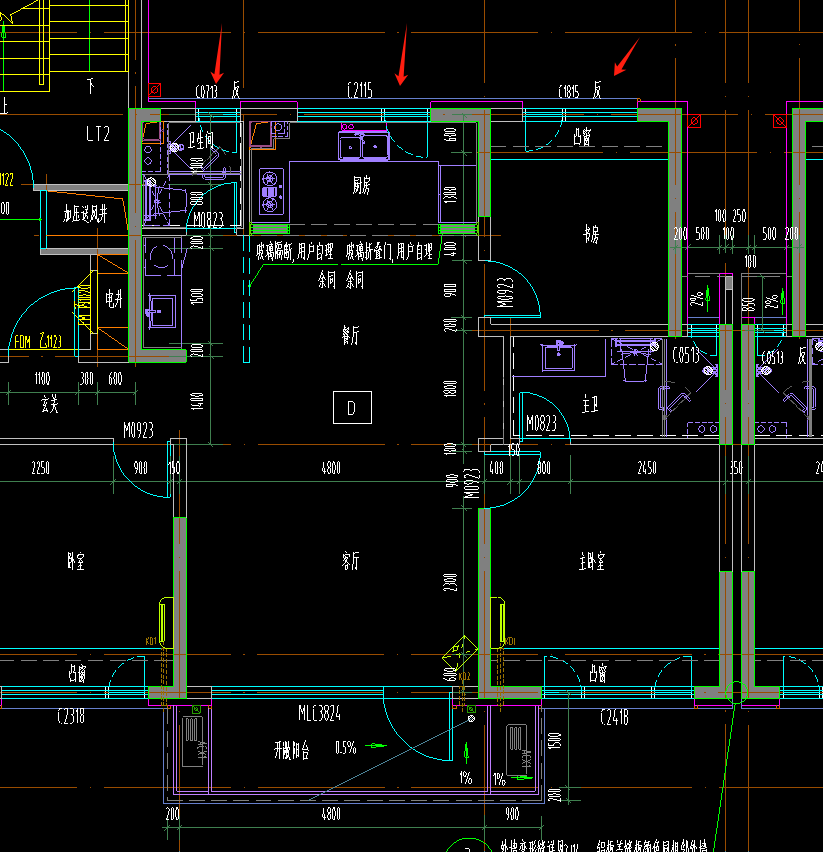Screen dimensions: 823x852
Task: Click the LT2 stair label
Action: pos(98,134)
